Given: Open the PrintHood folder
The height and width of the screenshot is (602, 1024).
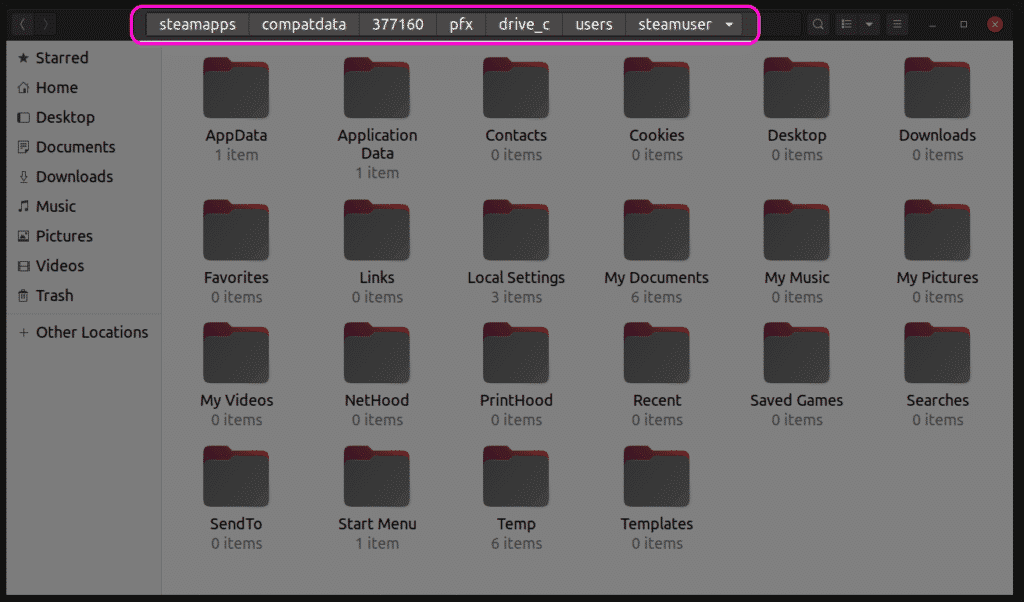Looking at the screenshot, I should point(516,353).
